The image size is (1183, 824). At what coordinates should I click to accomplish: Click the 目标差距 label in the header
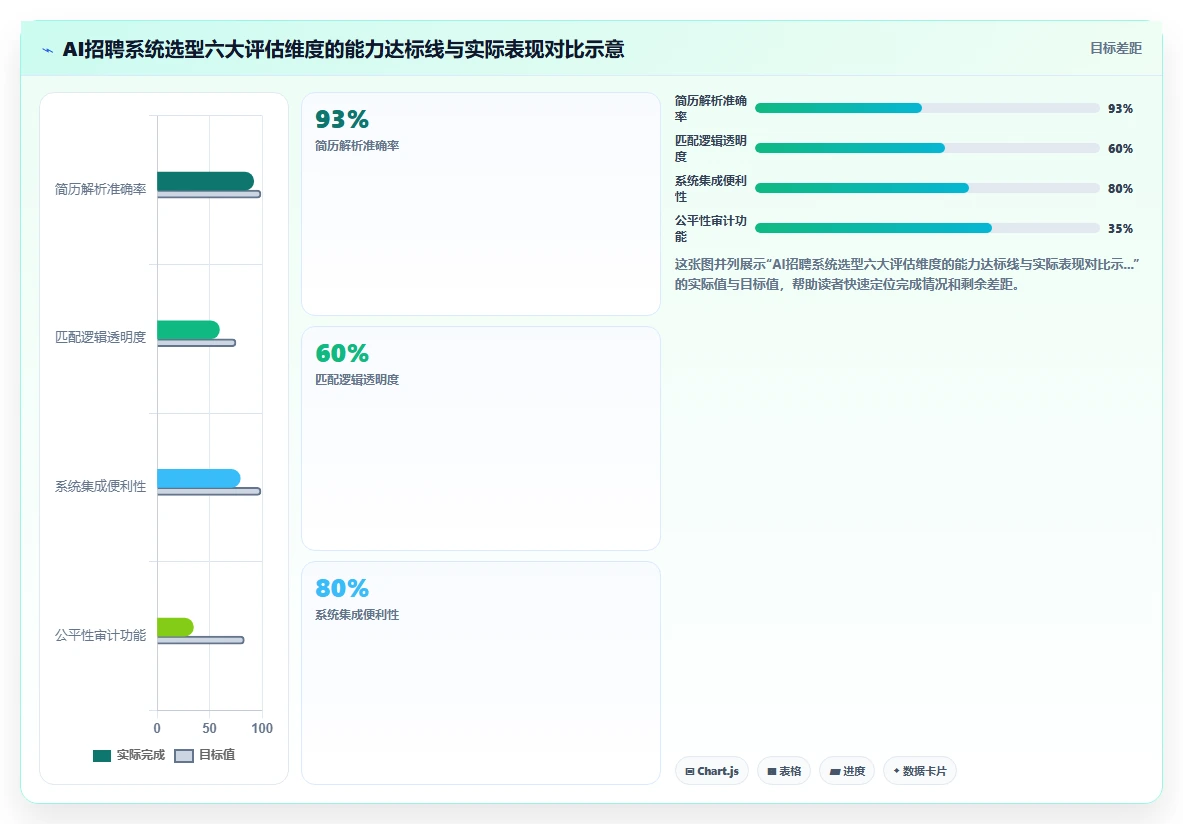pos(1115,48)
